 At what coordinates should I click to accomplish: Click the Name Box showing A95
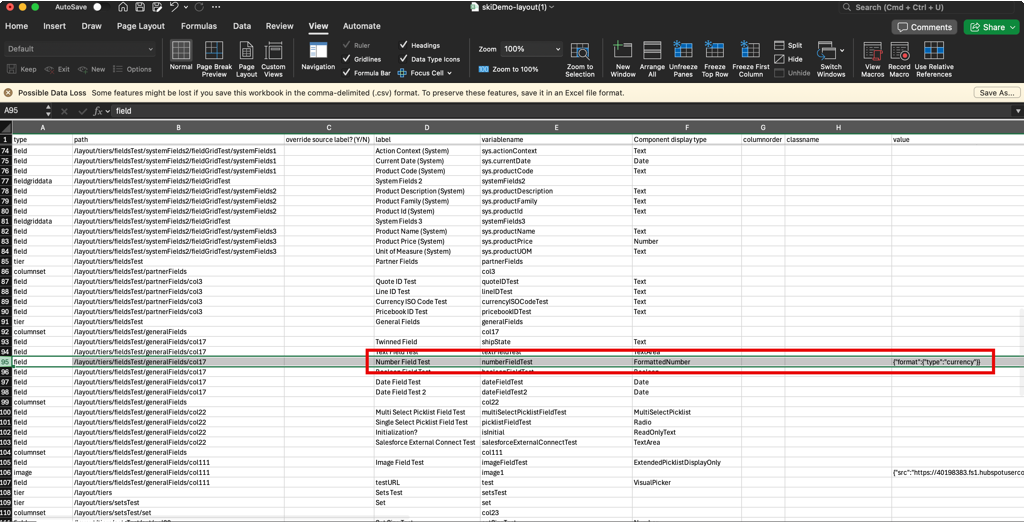tap(22, 111)
